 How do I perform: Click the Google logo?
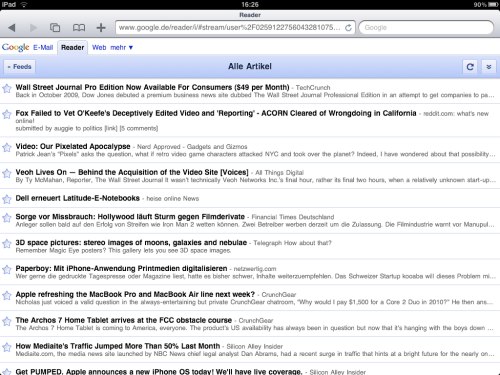pyautogui.click(x=16, y=47)
